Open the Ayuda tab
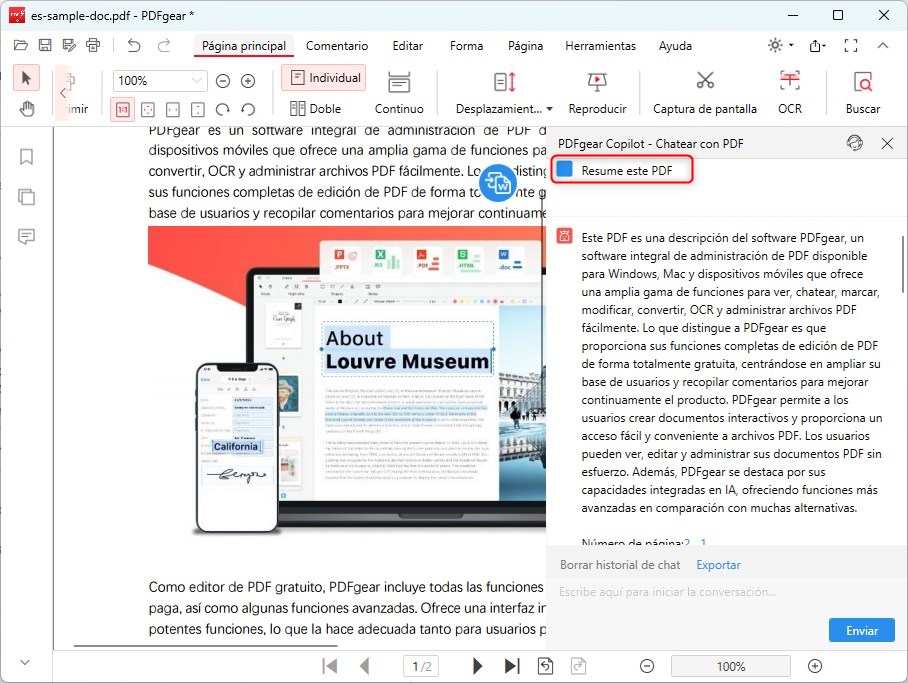Screen dimensions: 908x683 point(675,46)
